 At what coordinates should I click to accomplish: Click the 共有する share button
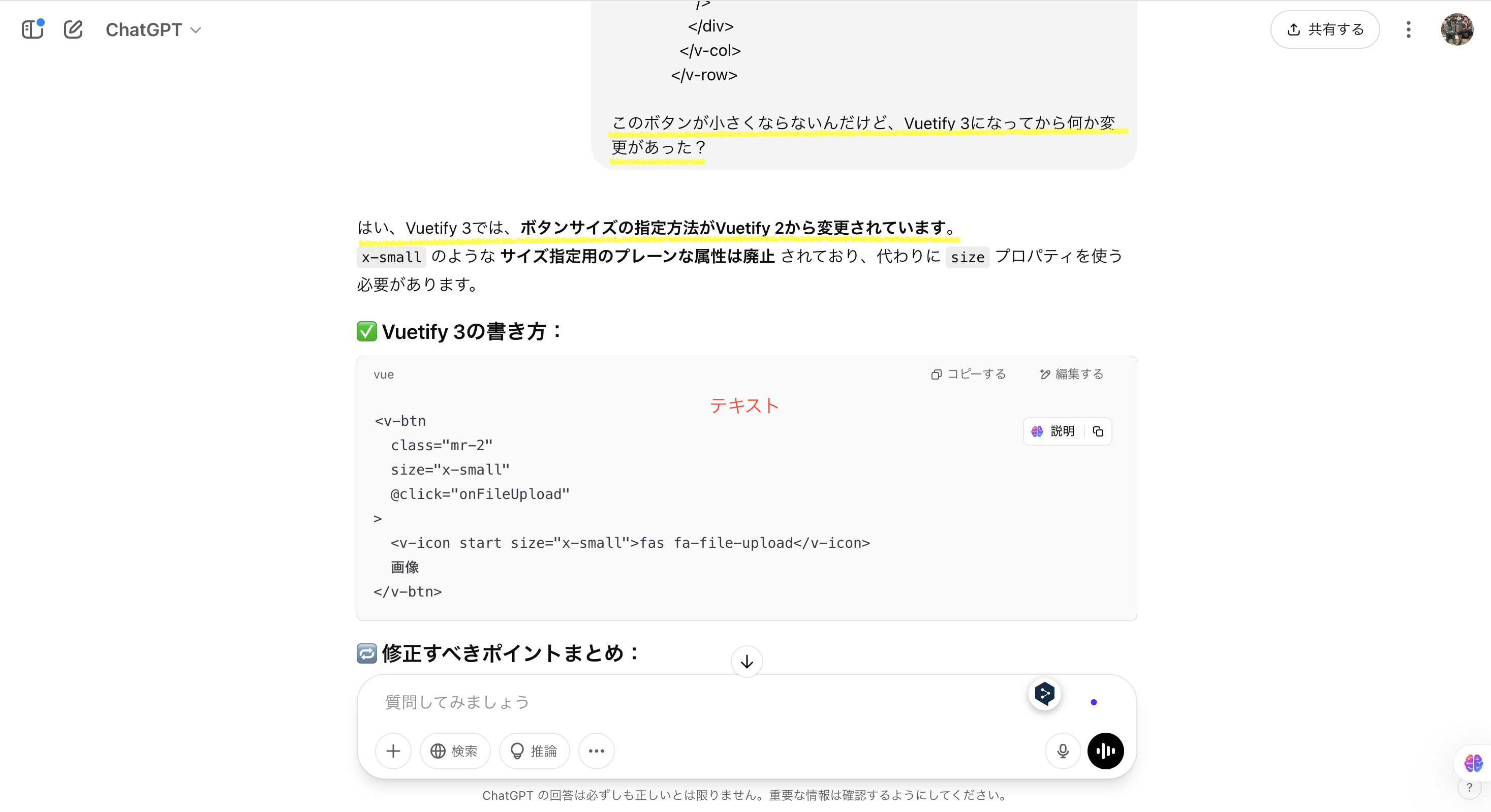pyautogui.click(x=1324, y=29)
